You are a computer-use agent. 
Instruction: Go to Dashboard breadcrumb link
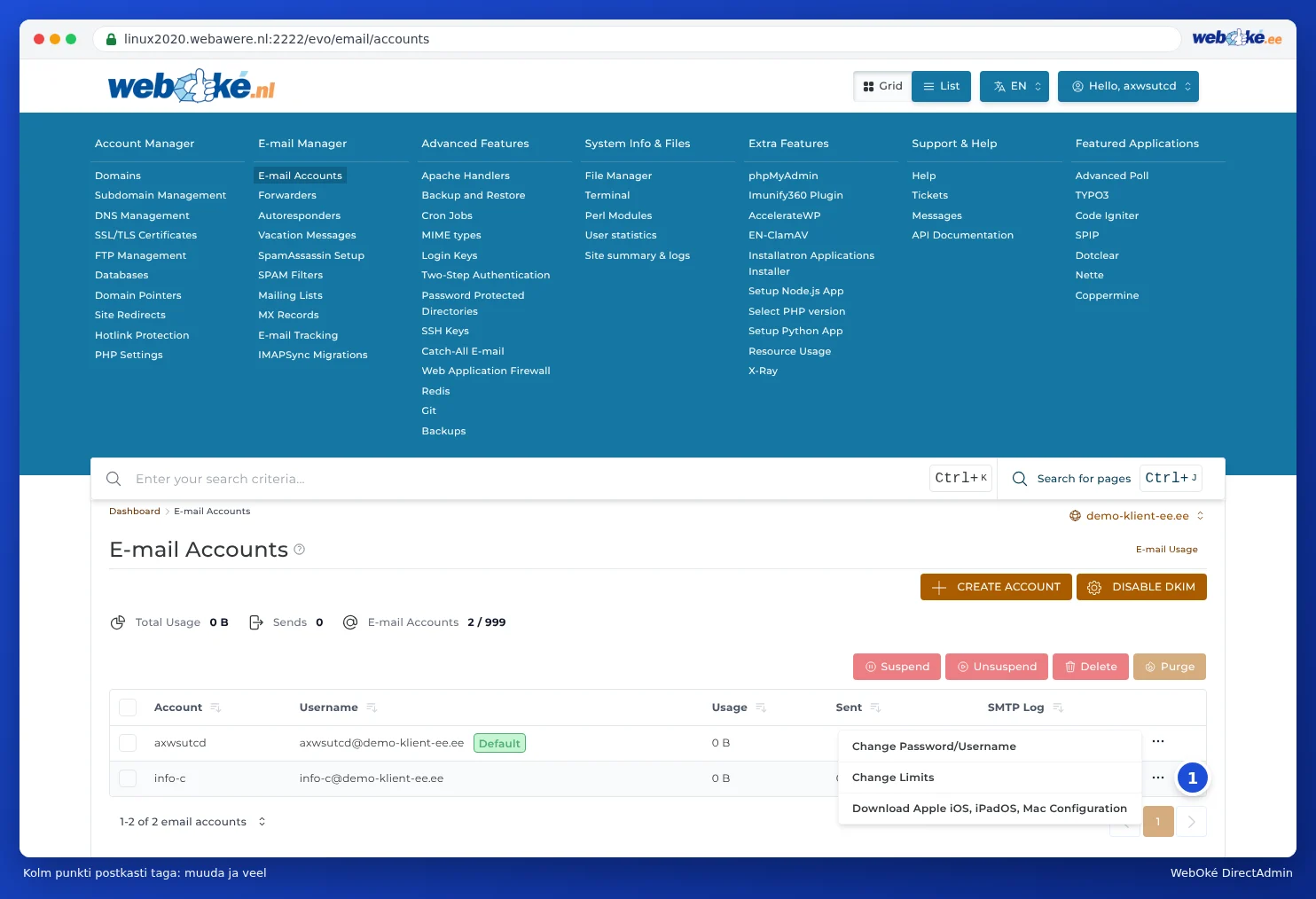point(135,512)
